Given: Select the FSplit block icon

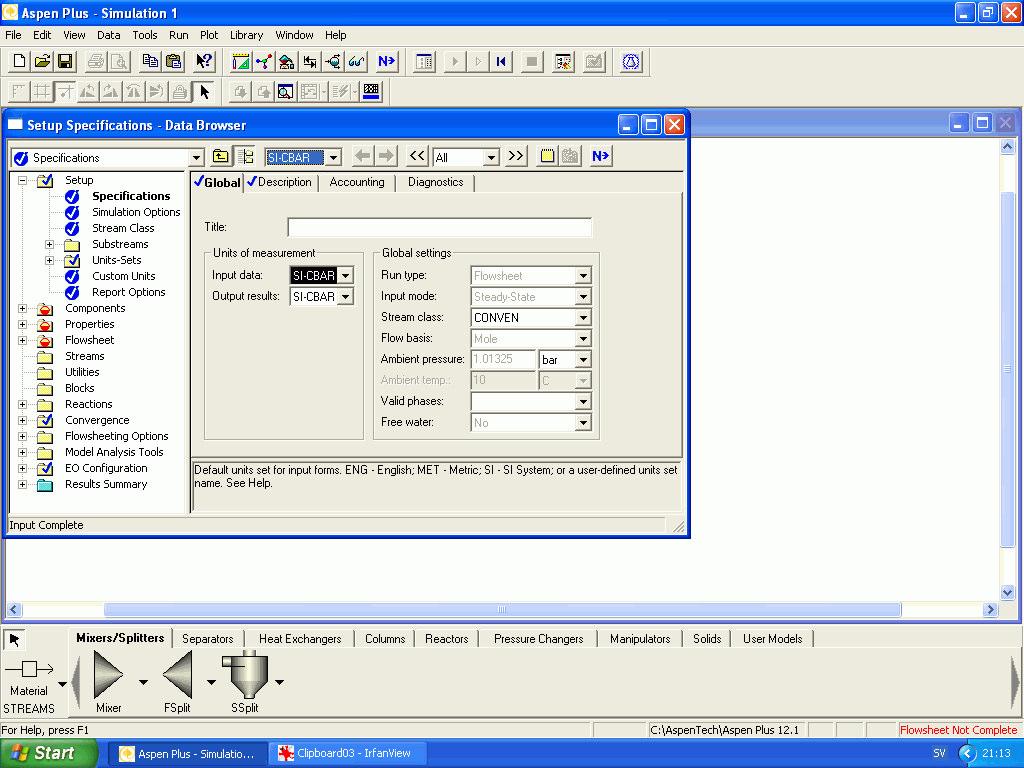Looking at the screenshot, I should [177, 675].
